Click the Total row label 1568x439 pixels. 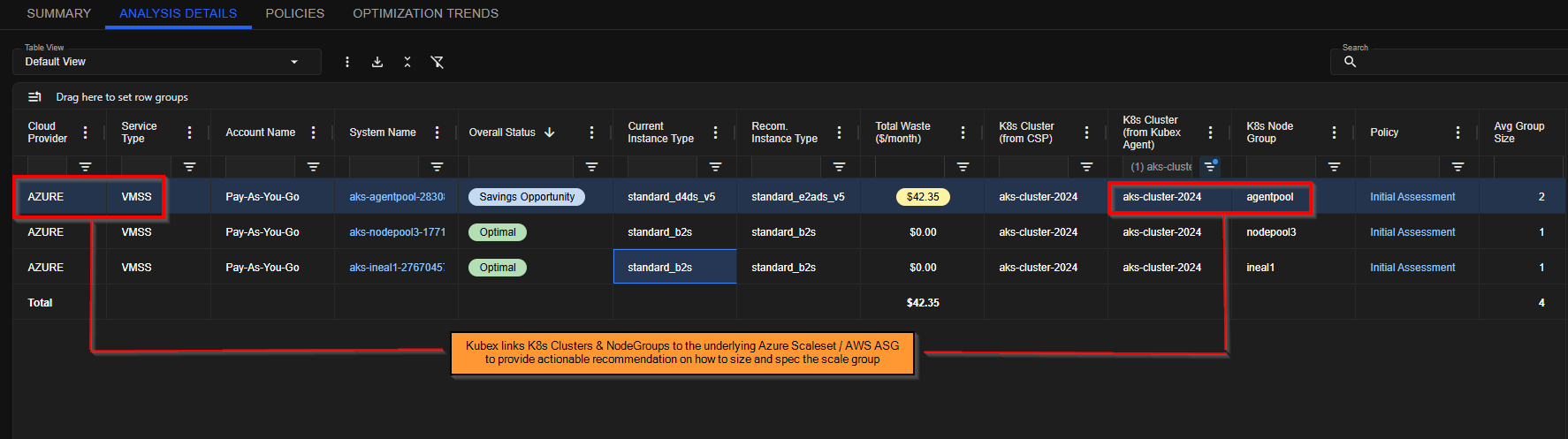click(40, 303)
